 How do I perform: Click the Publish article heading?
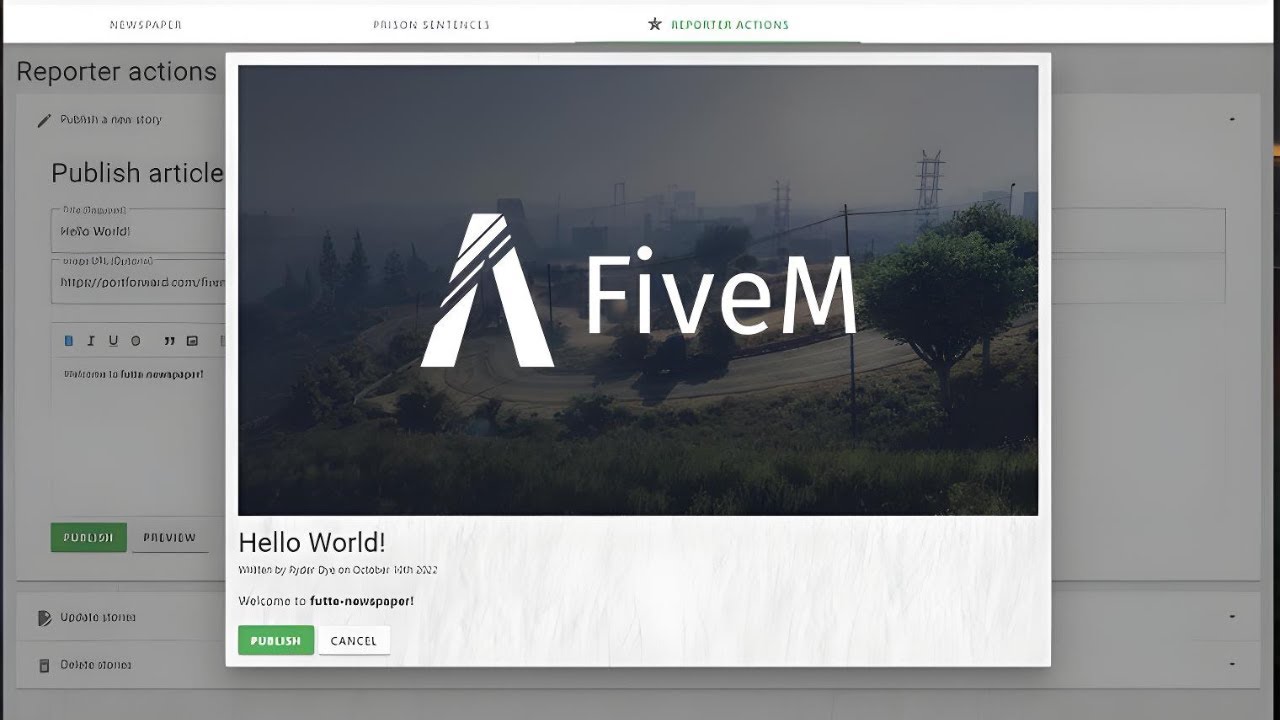click(138, 173)
